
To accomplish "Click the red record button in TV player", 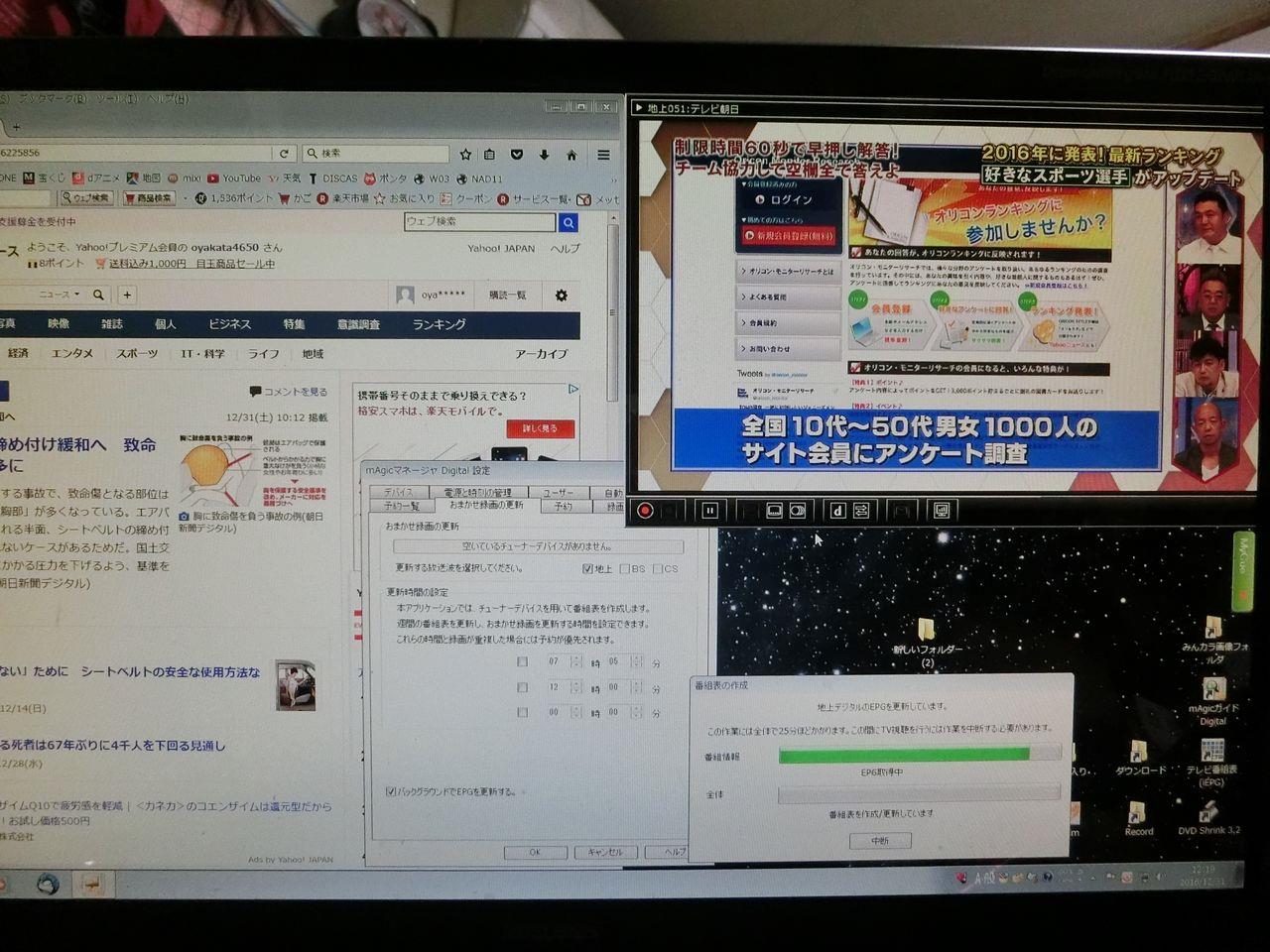I will [645, 510].
